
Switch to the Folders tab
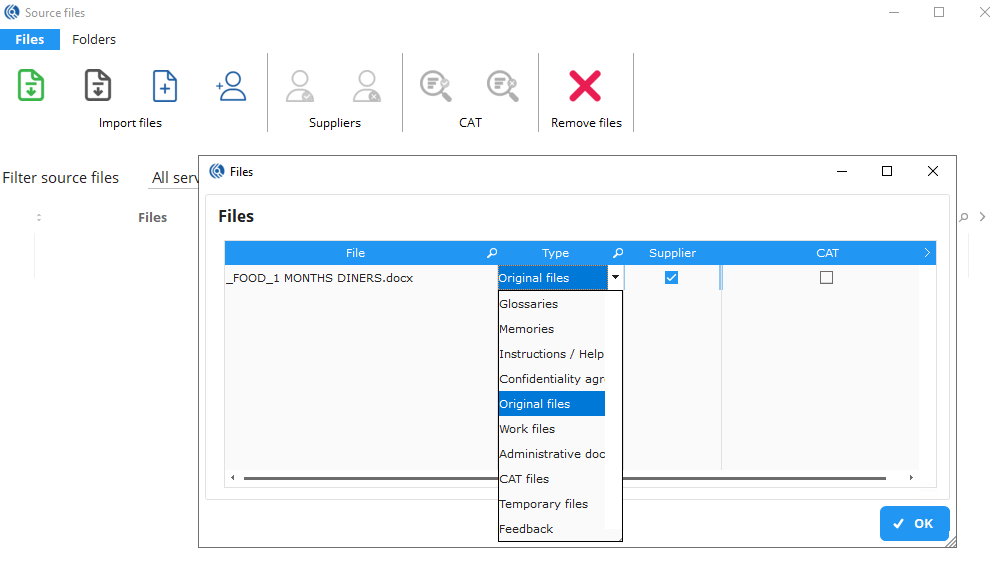click(x=94, y=40)
